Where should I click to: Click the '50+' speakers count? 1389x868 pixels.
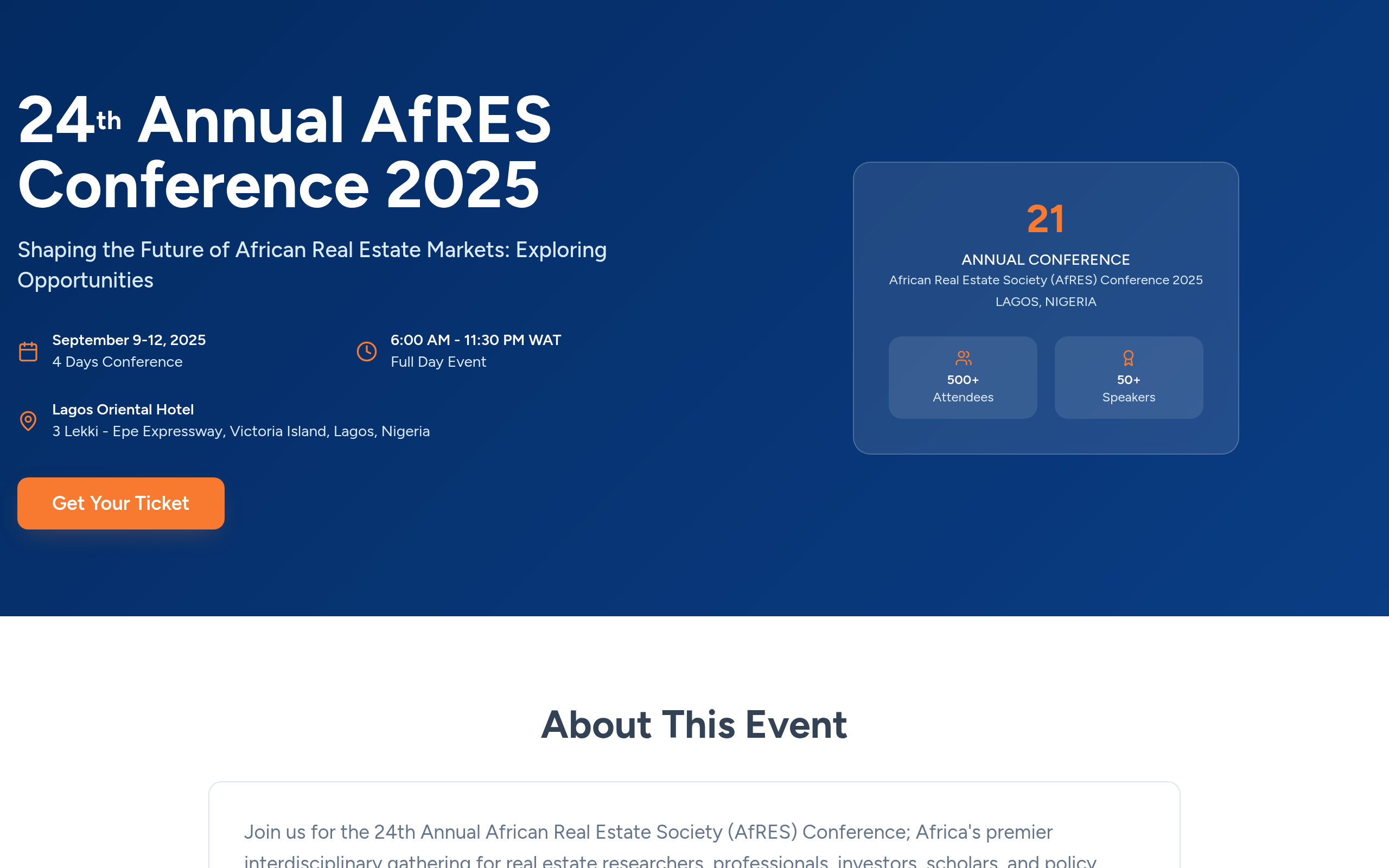pos(1129,380)
